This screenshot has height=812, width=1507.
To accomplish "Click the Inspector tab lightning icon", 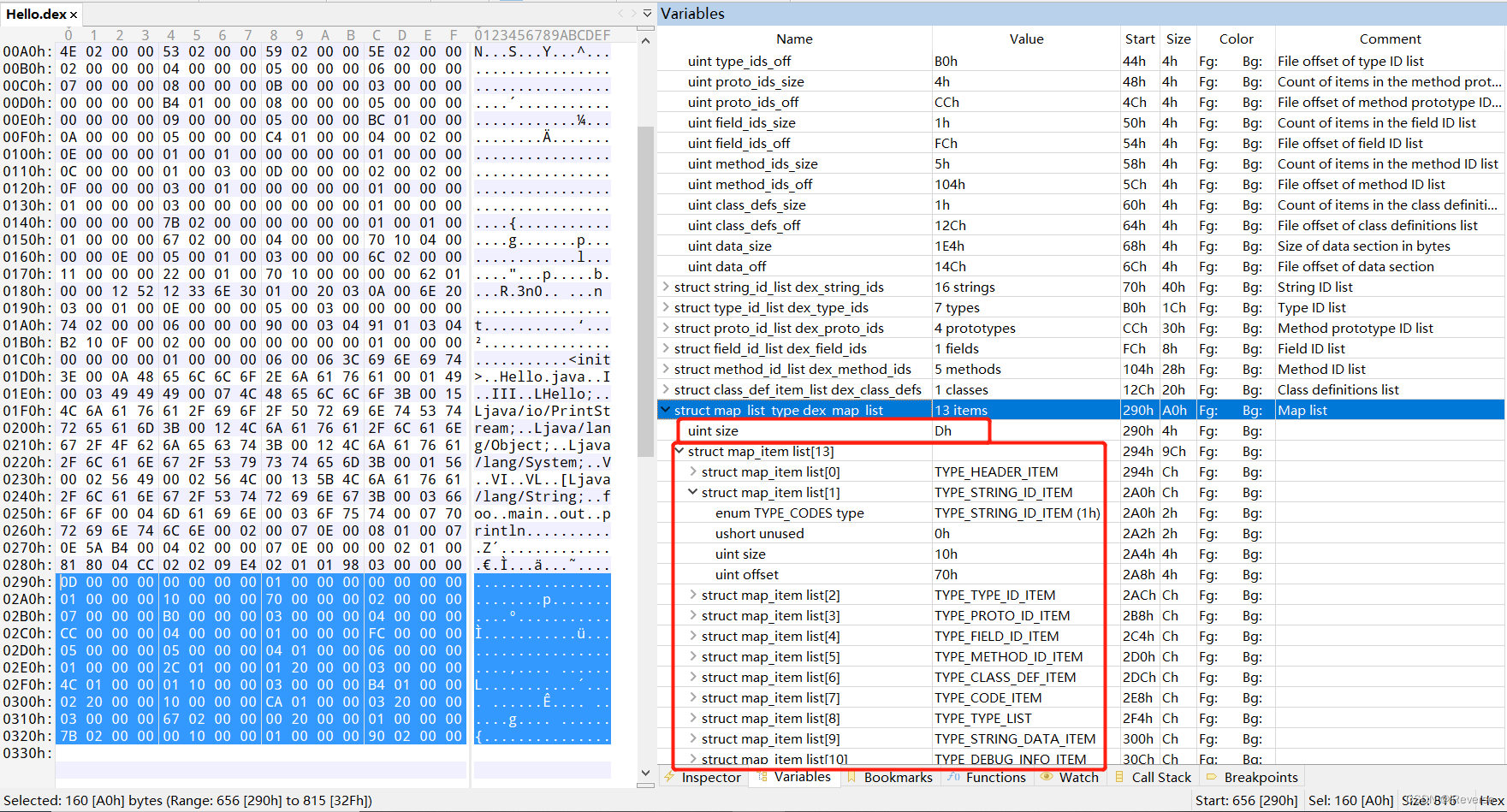I will click(x=669, y=777).
